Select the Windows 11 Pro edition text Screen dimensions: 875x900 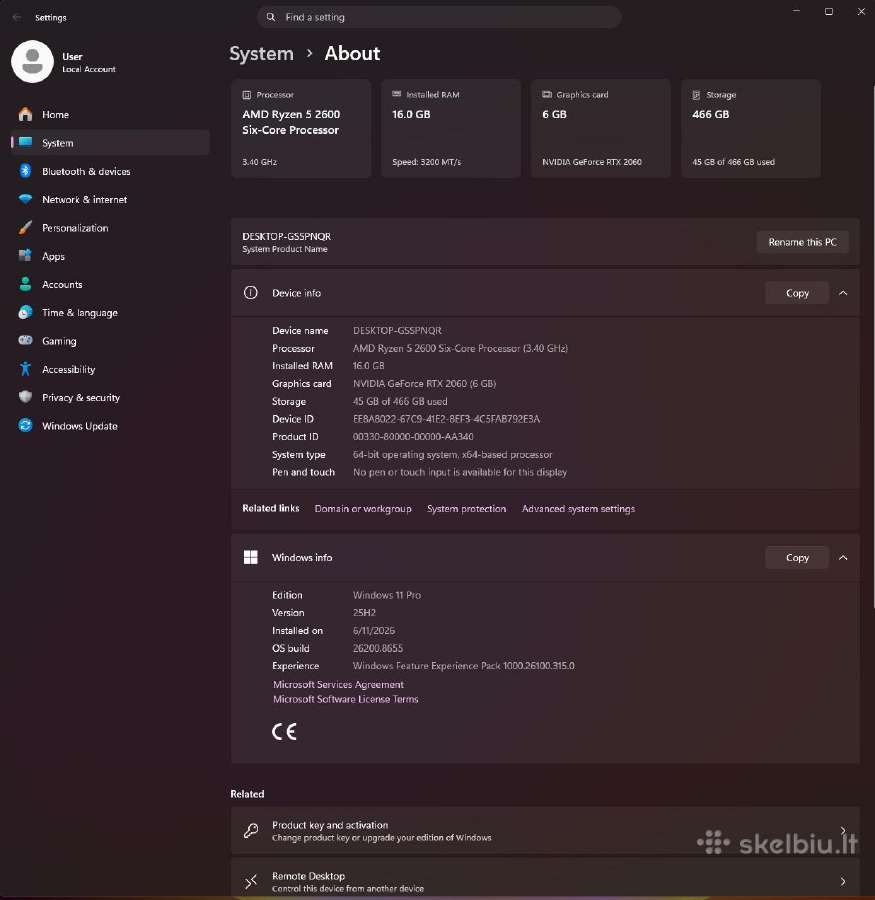(387, 595)
